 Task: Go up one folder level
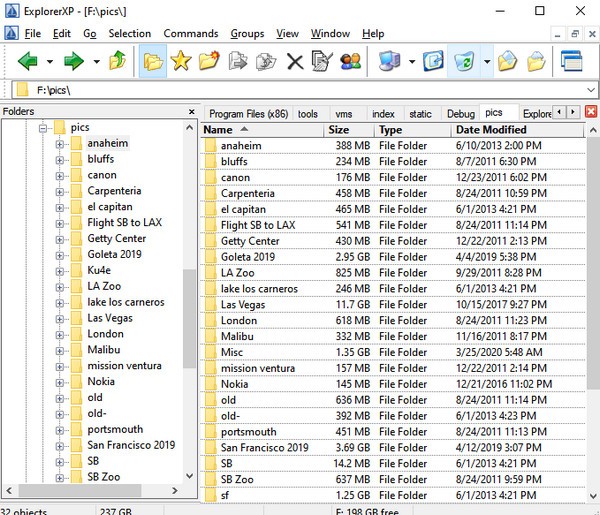click(x=118, y=62)
